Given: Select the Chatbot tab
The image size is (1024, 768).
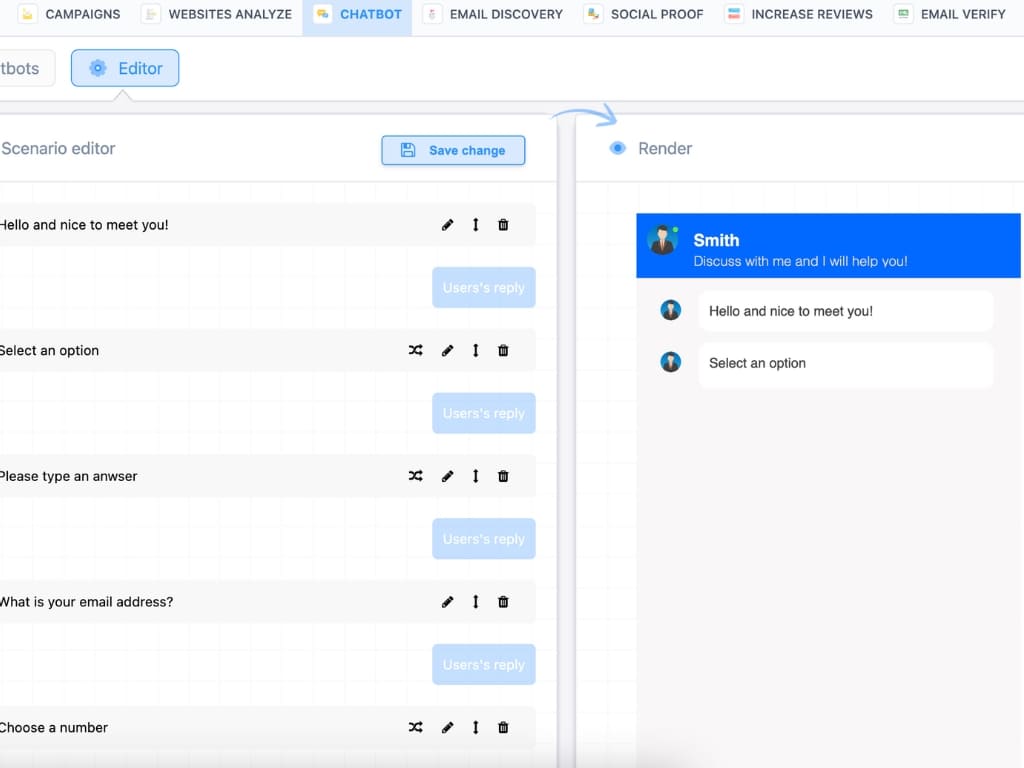Looking at the screenshot, I should (x=357, y=14).
